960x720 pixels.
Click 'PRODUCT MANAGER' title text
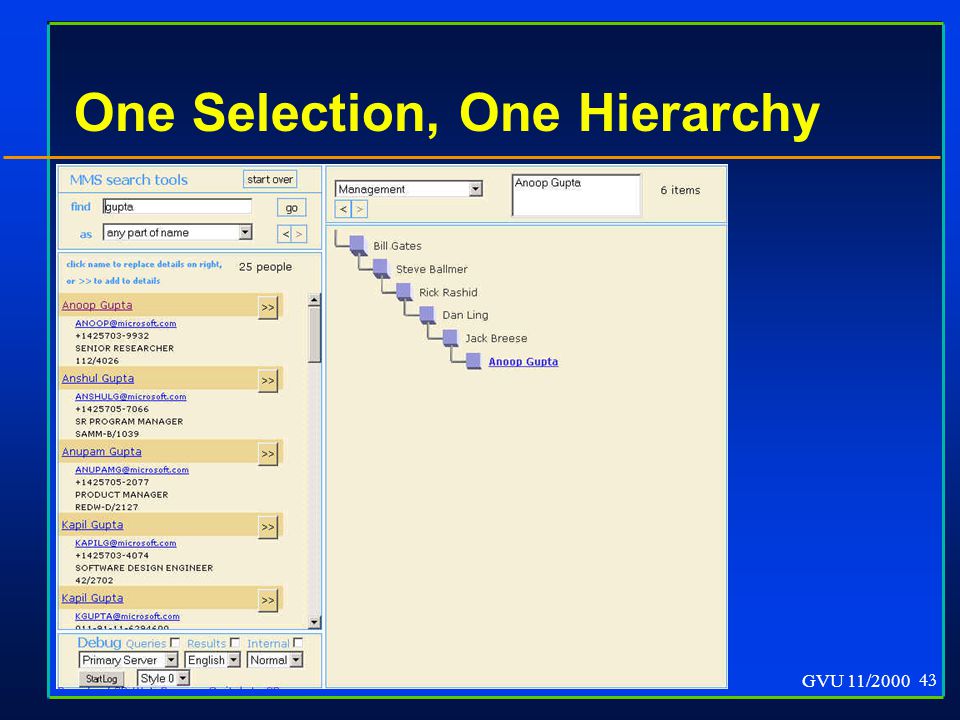(x=121, y=494)
